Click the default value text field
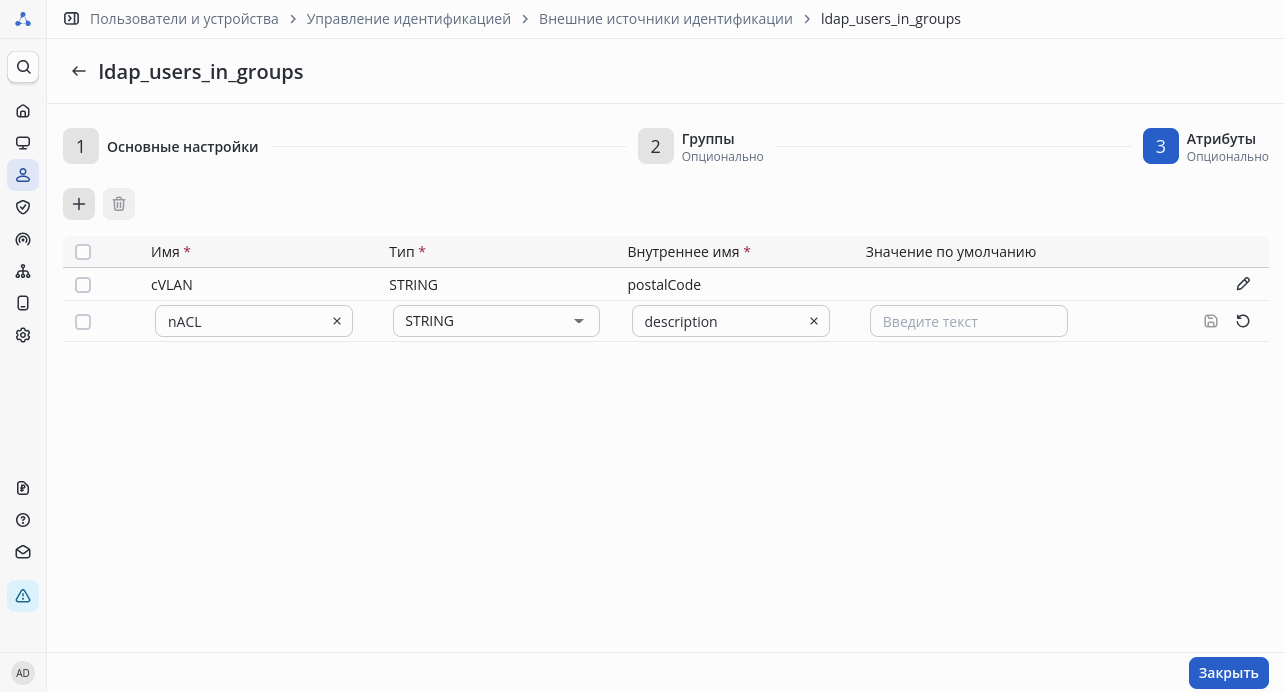Screen dimensions: 1284x692 [x=968, y=321]
